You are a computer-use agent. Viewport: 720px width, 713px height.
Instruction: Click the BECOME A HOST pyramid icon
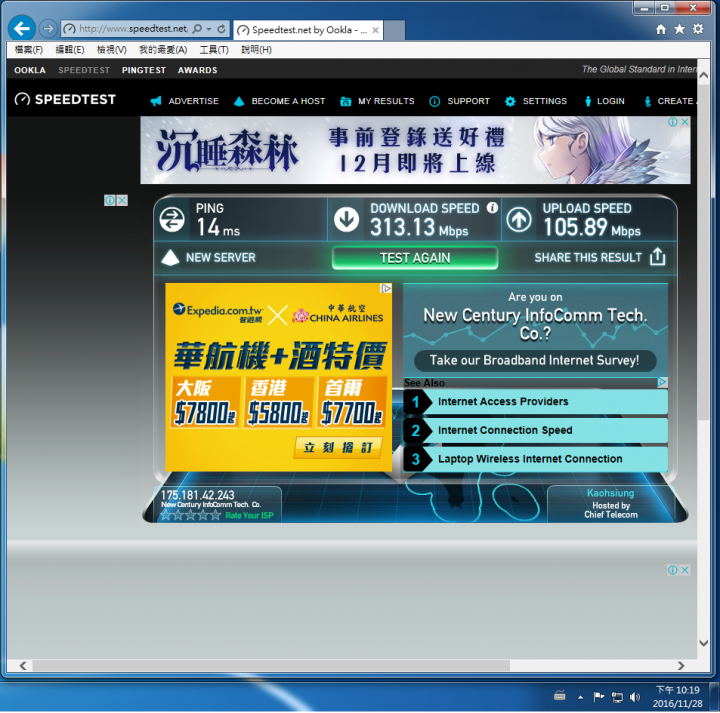[x=239, y=101]
